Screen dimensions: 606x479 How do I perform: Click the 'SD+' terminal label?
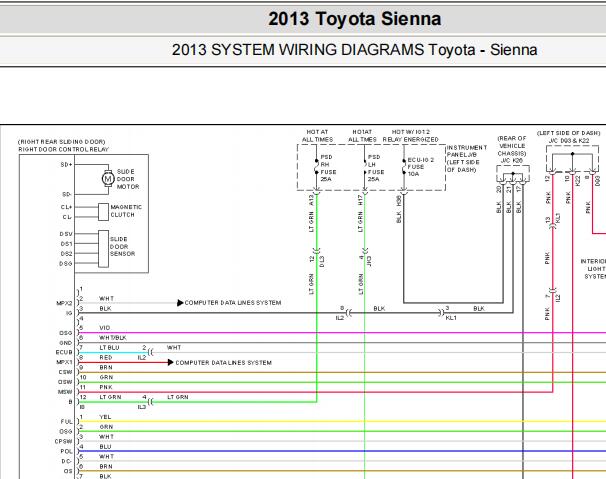(66, 164)
